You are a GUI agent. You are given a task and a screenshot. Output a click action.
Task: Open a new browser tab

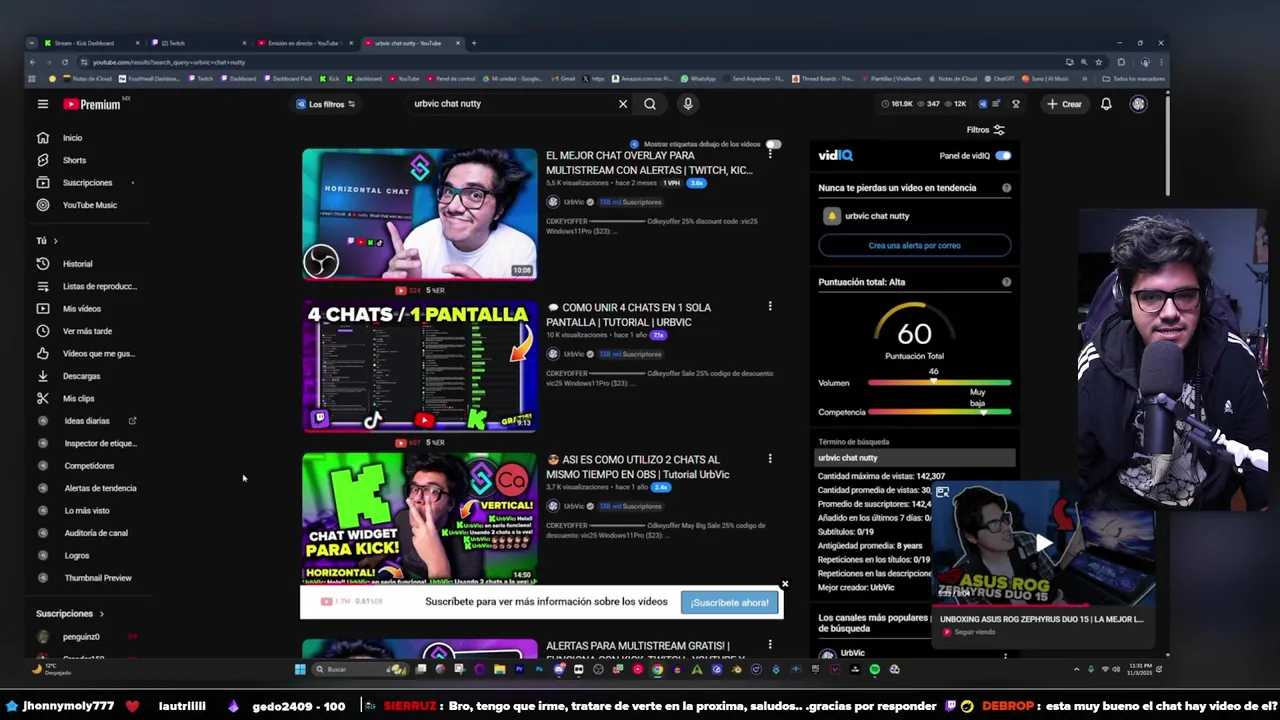pyautogui.click(x=474, y=43)
